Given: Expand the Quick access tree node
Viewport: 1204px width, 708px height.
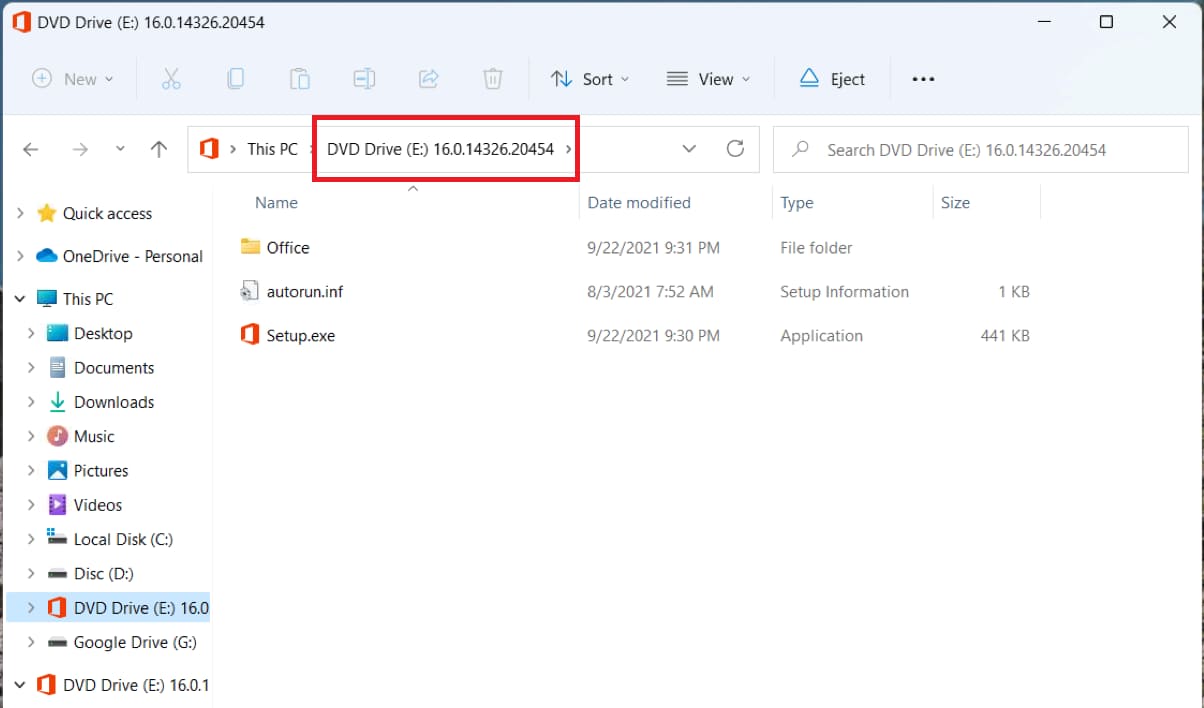Looking at the screenshot, I should pyautogui.click(x=20, y=213).
